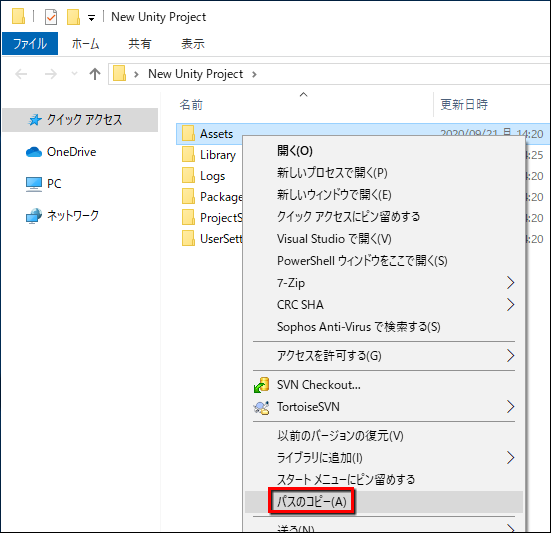551x533 pixels.
Task: Open the ファイル ribbon tab
Action: (x=30, y=44)
